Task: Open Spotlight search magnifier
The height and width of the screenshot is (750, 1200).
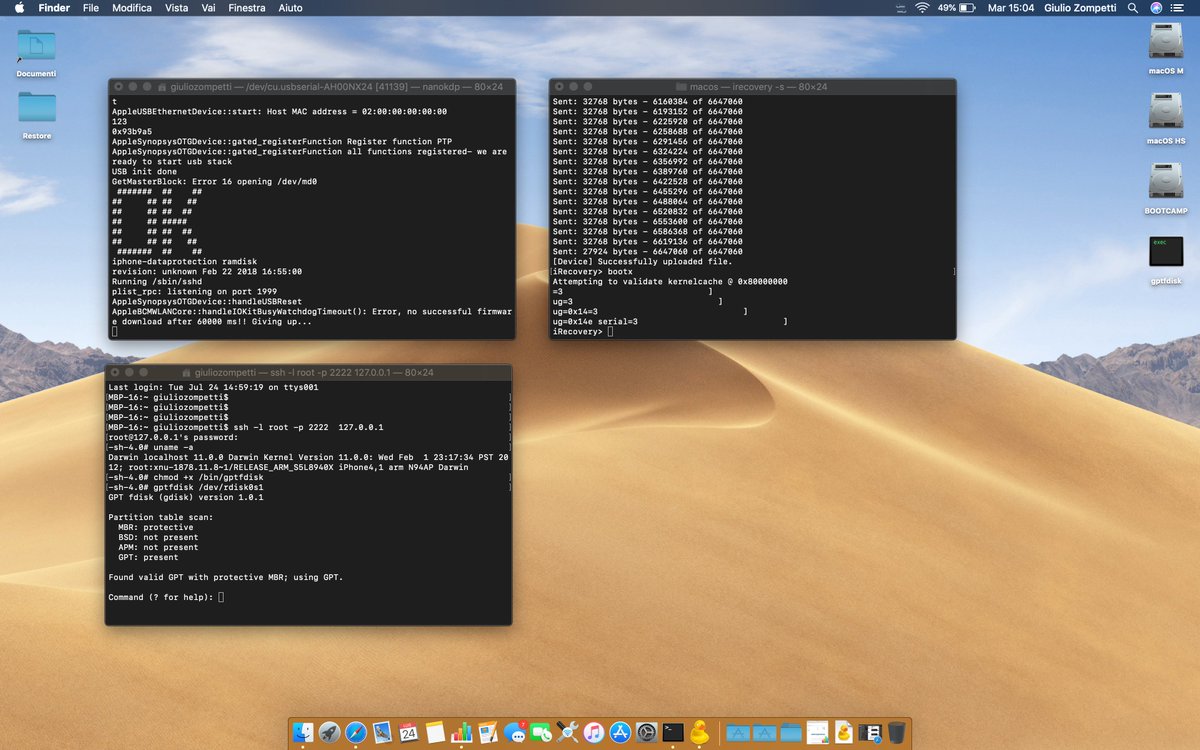Action: pos(1132,7)
